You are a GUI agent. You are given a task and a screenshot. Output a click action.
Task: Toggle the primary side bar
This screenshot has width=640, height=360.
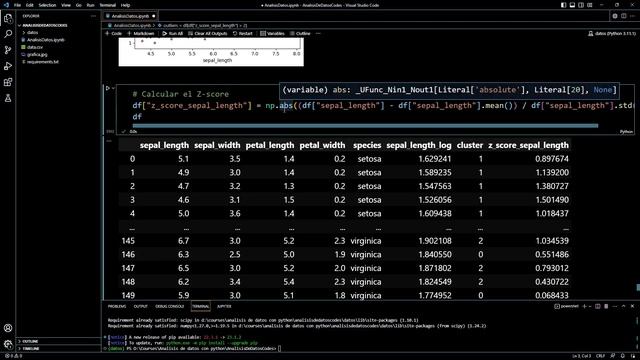tap(563, 5)
